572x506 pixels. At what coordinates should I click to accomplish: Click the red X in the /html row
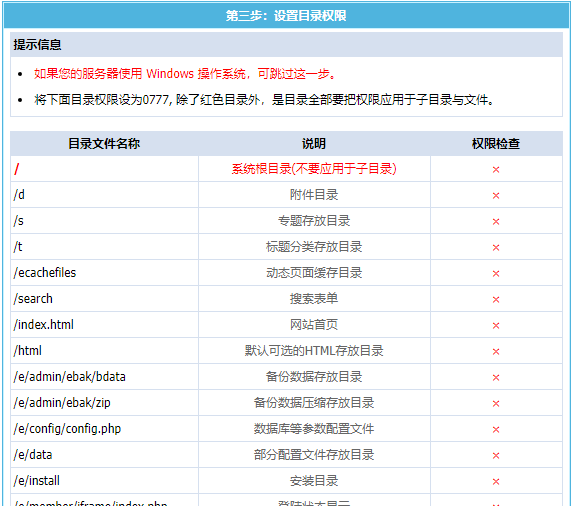click(x=496, y=352)
